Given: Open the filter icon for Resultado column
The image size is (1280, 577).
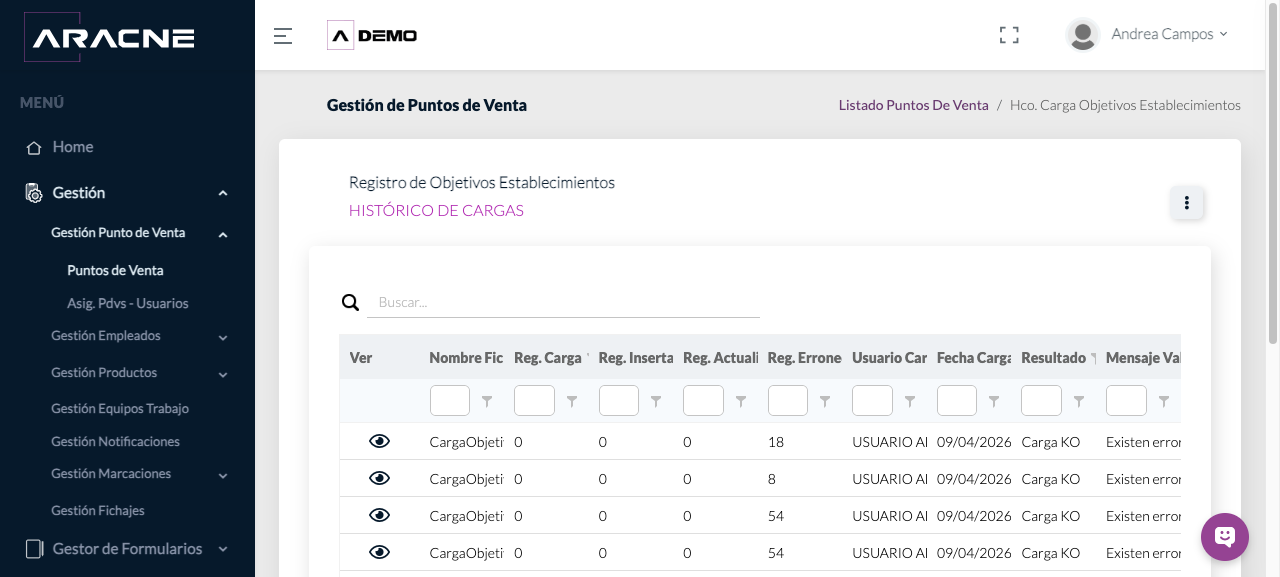Looking at the screenshot, I should tap(1079, 401).
